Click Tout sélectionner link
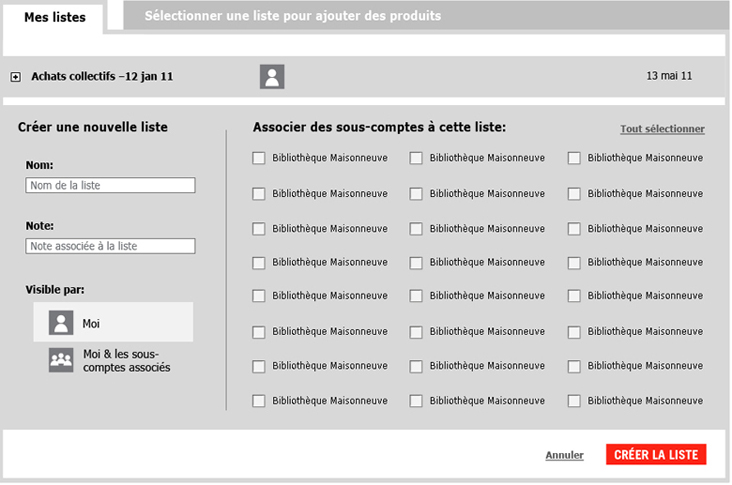The height and width of the screenshot is (485, 732). (x=662, y=129)
